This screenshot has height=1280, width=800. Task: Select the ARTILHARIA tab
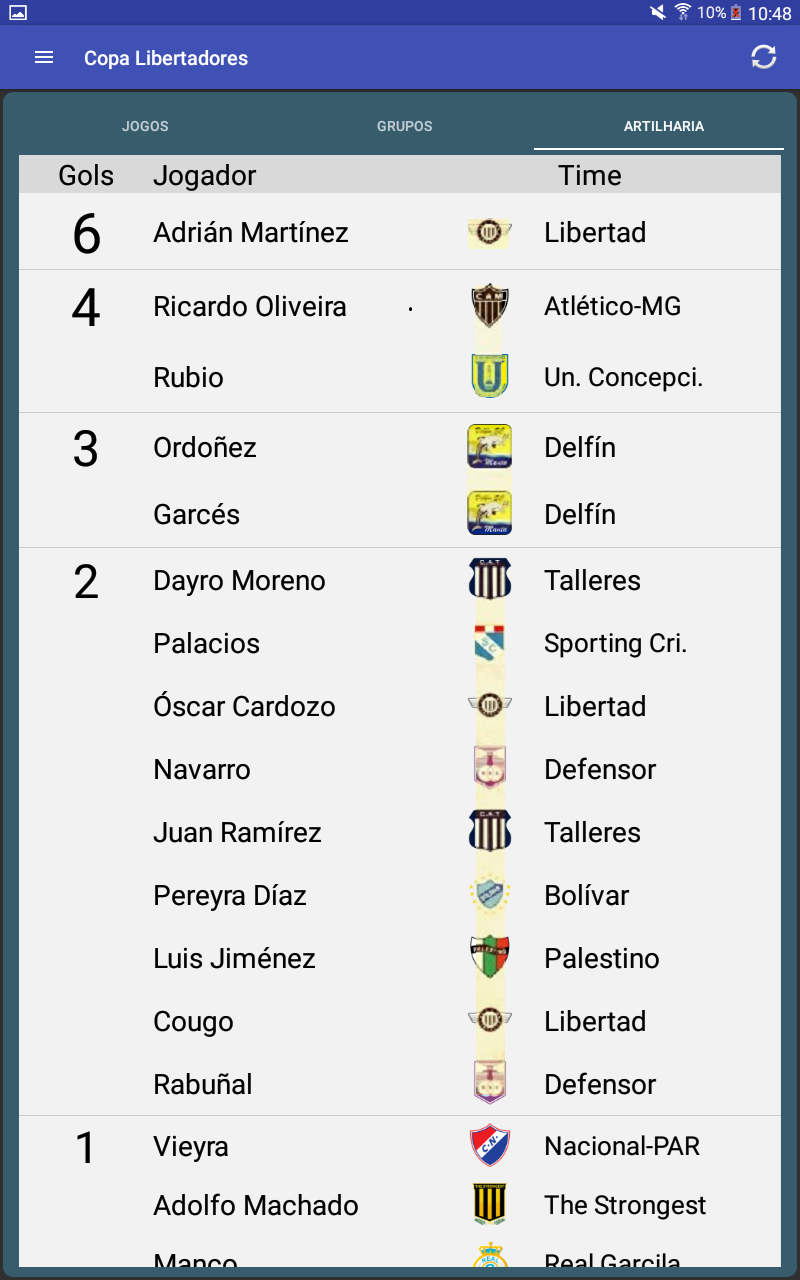click(x=663, y=127)
